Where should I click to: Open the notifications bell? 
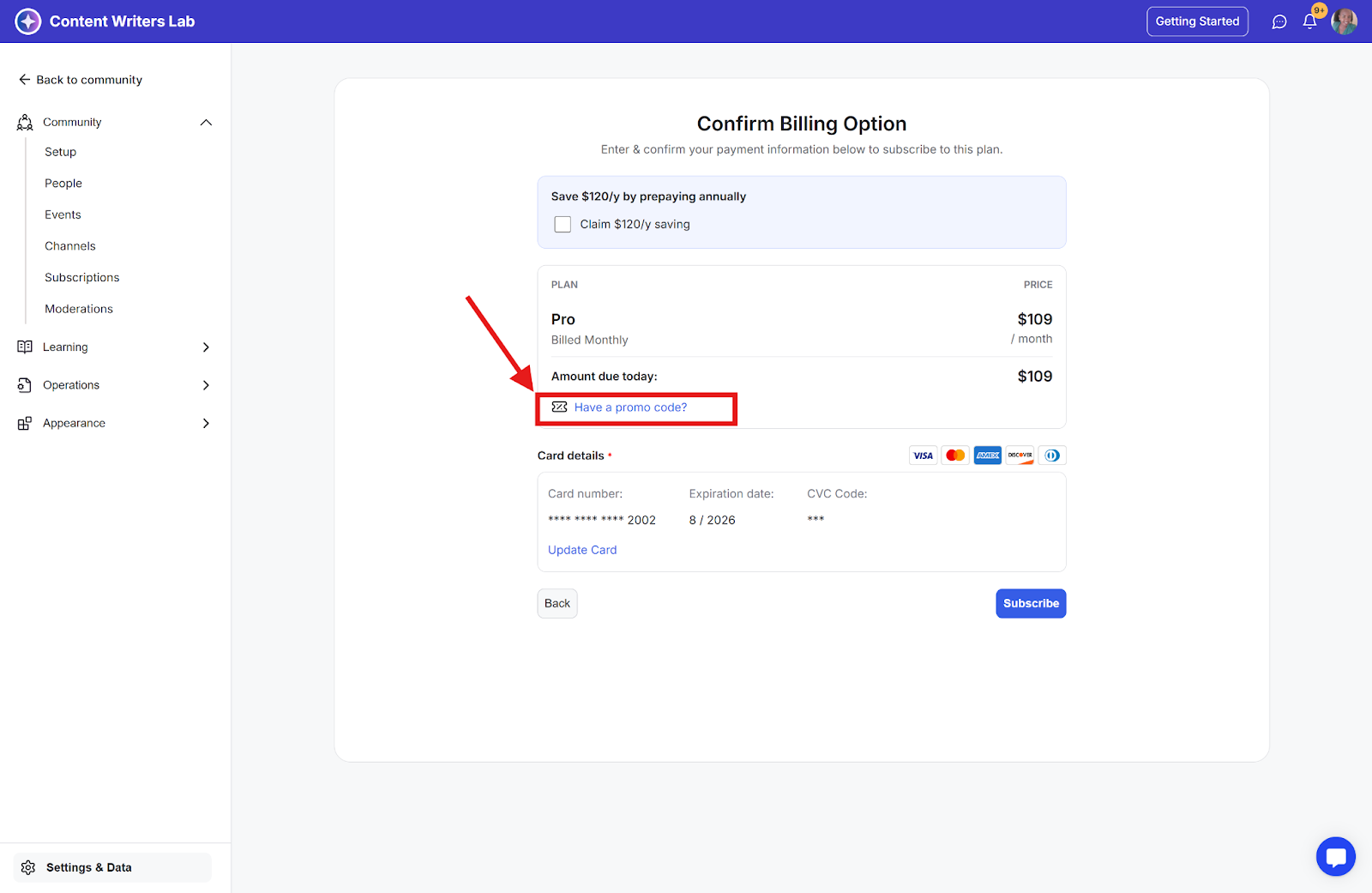point(1309,21)
